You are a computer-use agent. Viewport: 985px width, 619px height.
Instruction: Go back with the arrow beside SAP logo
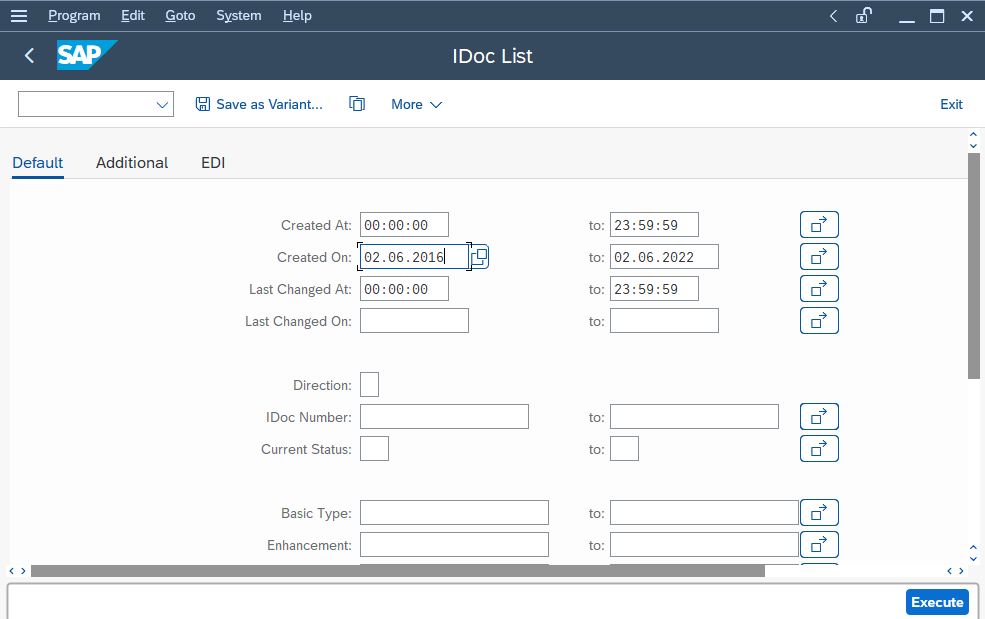29,56
